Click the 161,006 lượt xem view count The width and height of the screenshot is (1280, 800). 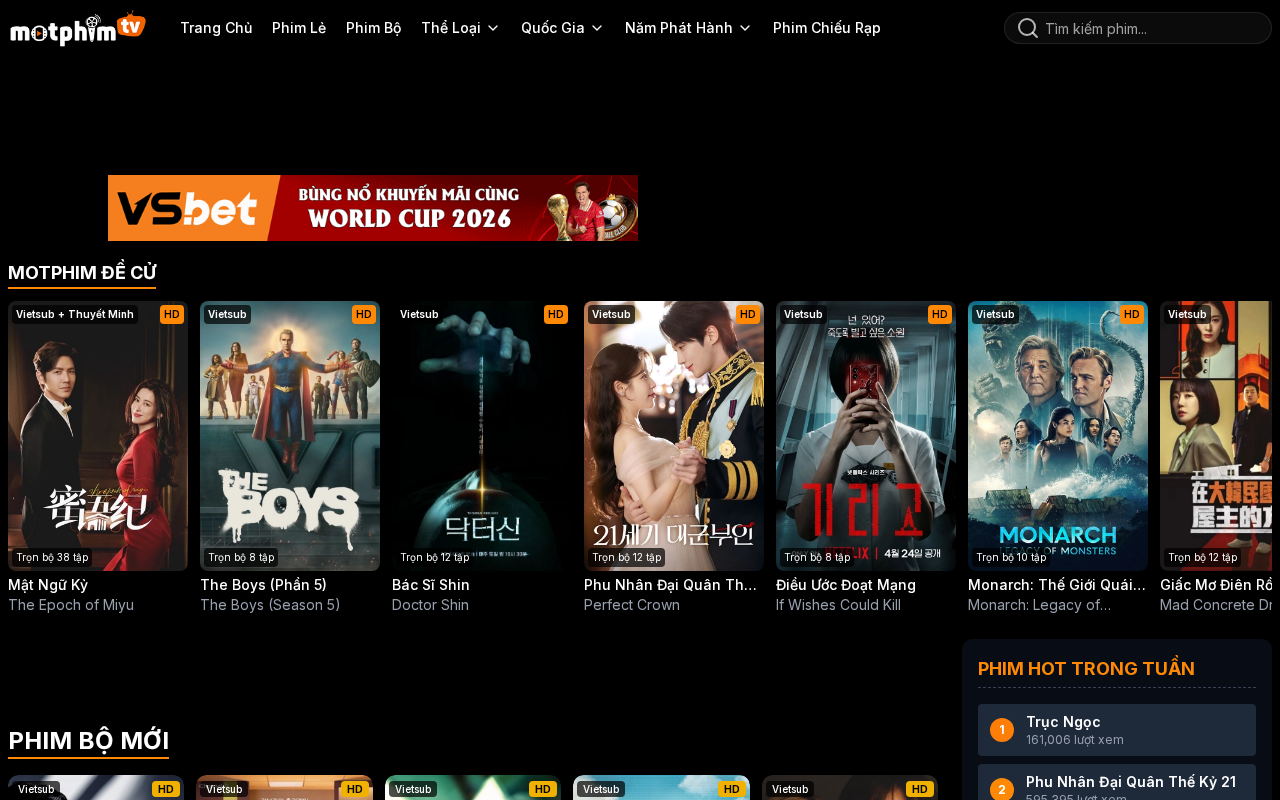tap(1075, 740)
